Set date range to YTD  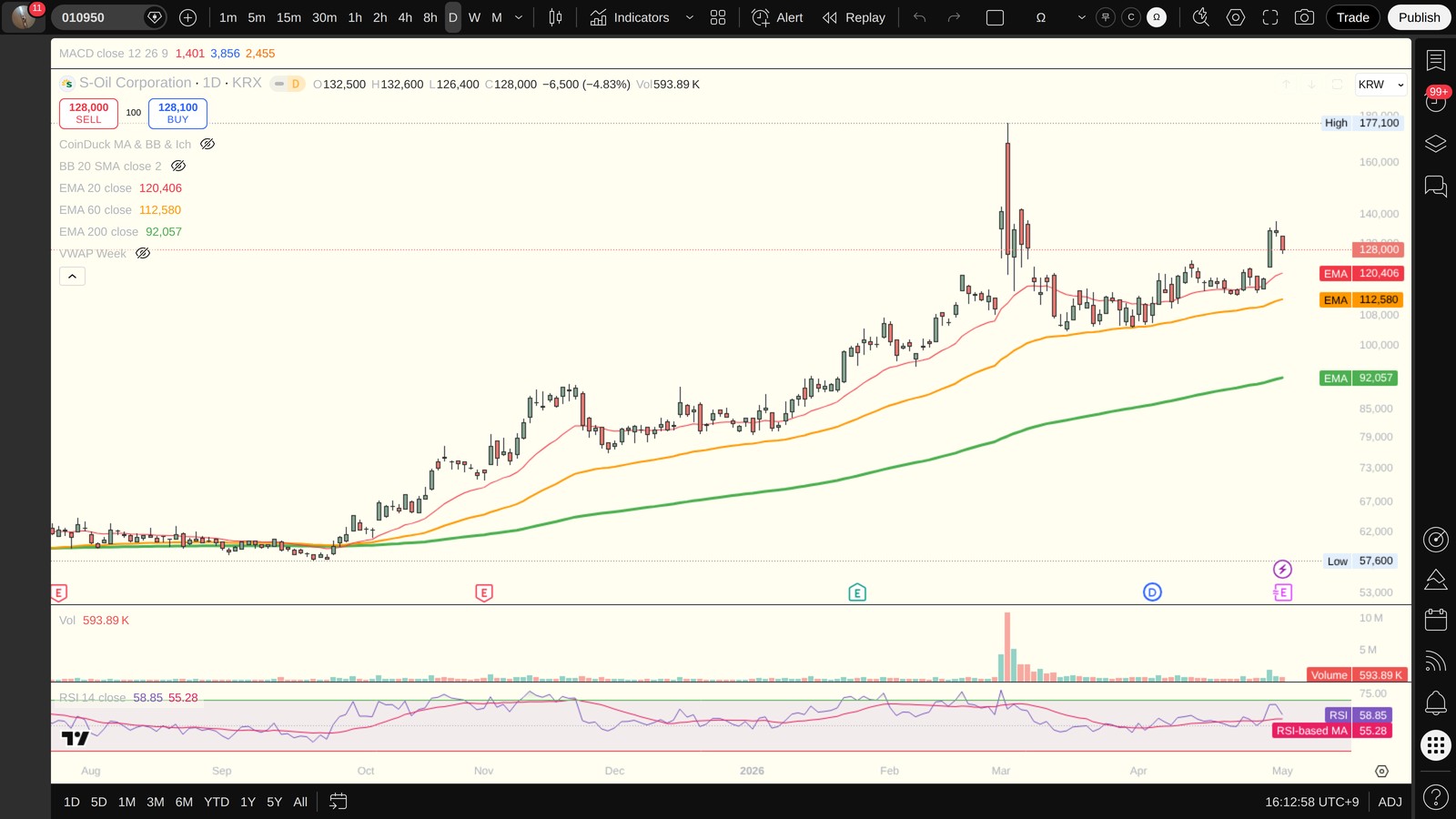point(217,802)
